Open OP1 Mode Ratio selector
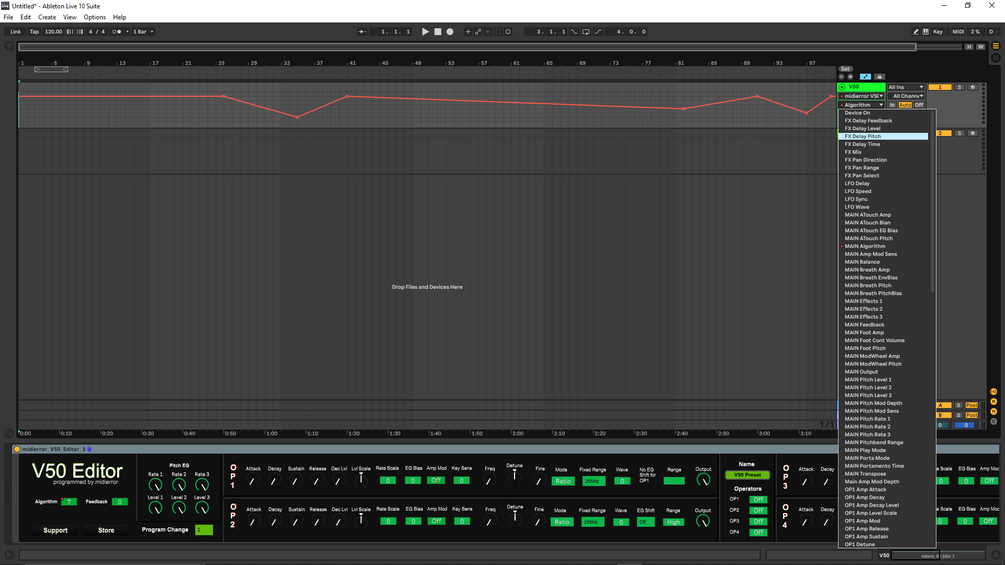Image resolution: width=1005 pixels, height=565 pixels. (x=563, y=481)
